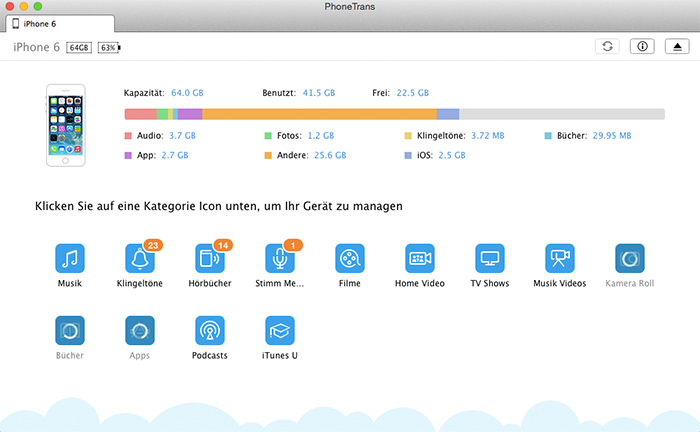Click the orange Andere segment of storage bar
This screenshot has height=432, width=700.
click(319, 114)
